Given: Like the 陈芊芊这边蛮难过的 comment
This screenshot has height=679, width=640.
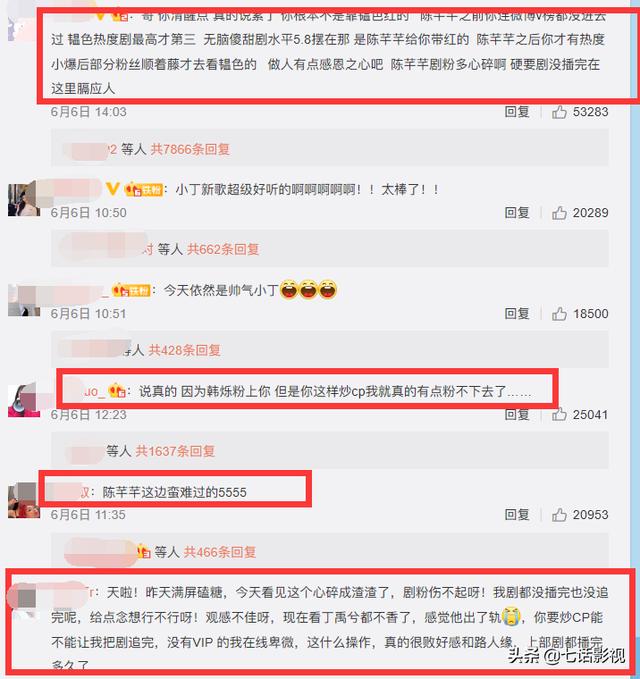Looking at the screenshot, I should (559, 515).
